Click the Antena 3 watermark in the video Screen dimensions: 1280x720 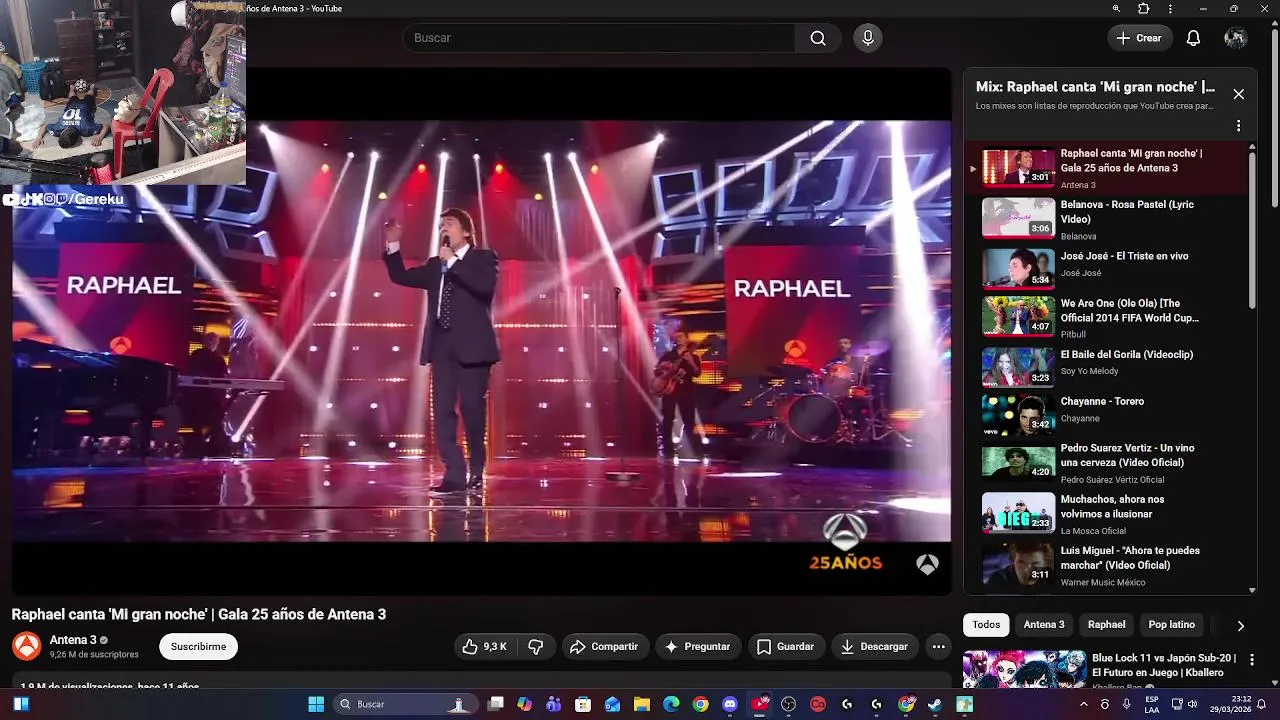(x=927, y=564)
